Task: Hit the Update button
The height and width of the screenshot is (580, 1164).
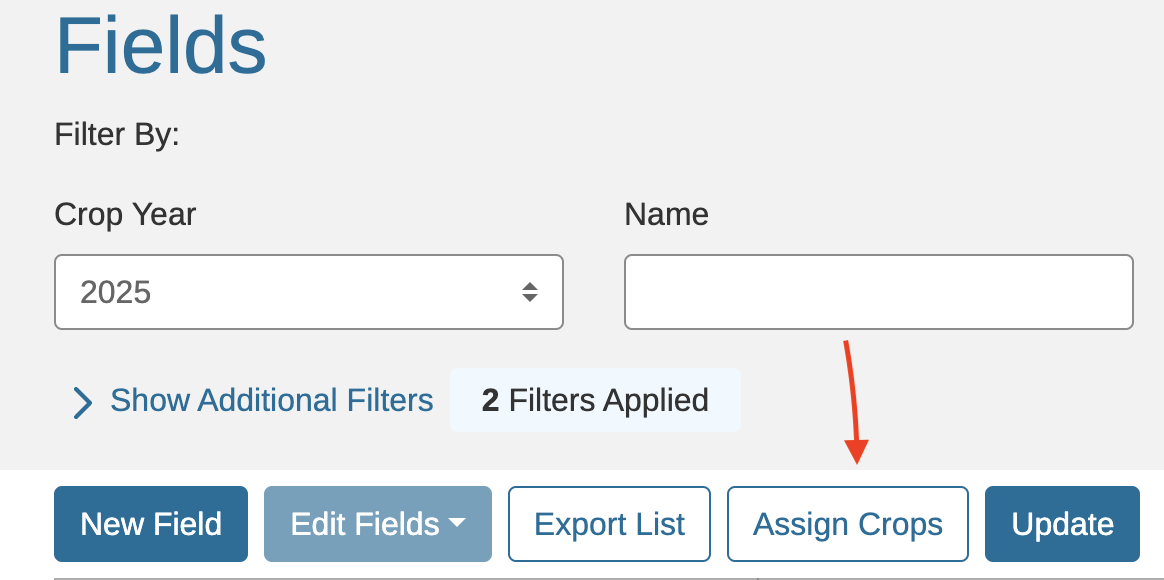Action: pos(1062,524)
